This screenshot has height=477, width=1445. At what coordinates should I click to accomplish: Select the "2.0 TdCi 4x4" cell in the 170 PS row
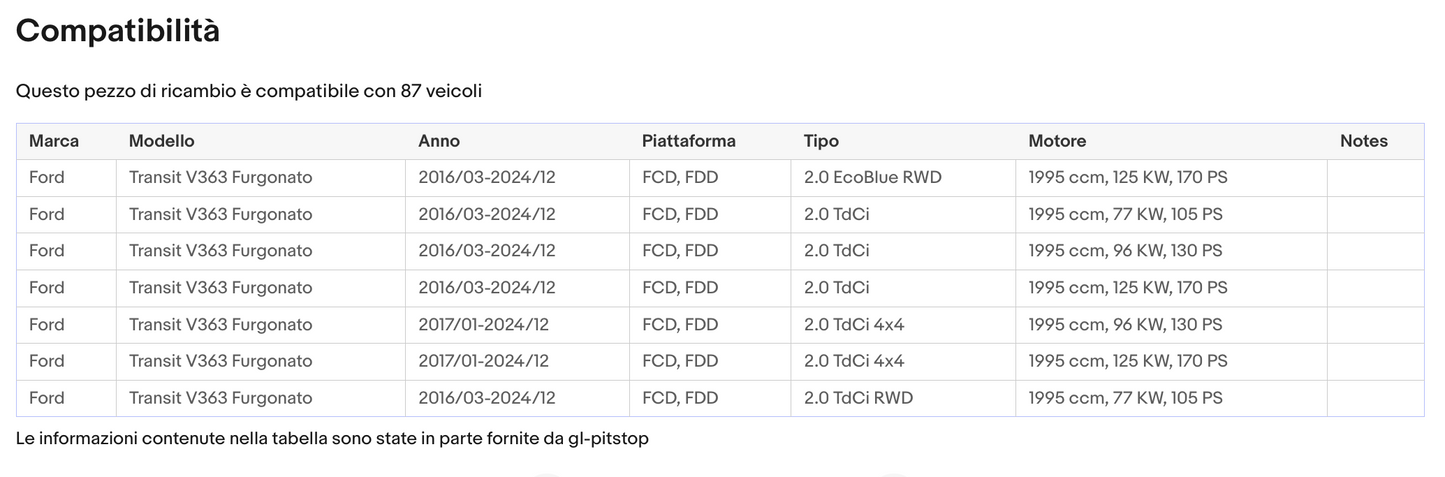pos(854,361)
